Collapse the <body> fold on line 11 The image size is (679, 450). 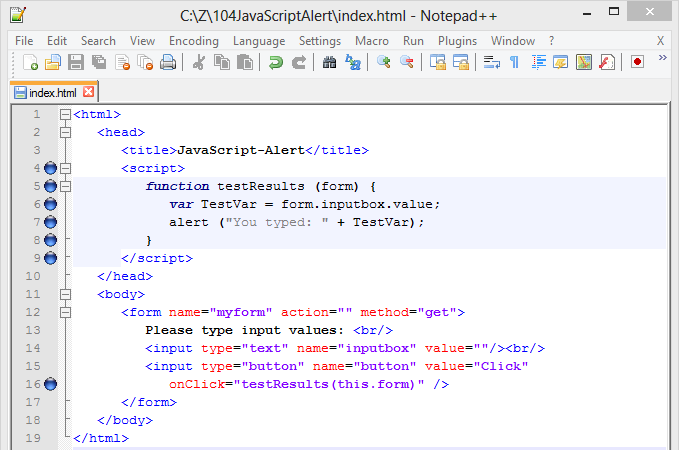[x=66, y=294]
